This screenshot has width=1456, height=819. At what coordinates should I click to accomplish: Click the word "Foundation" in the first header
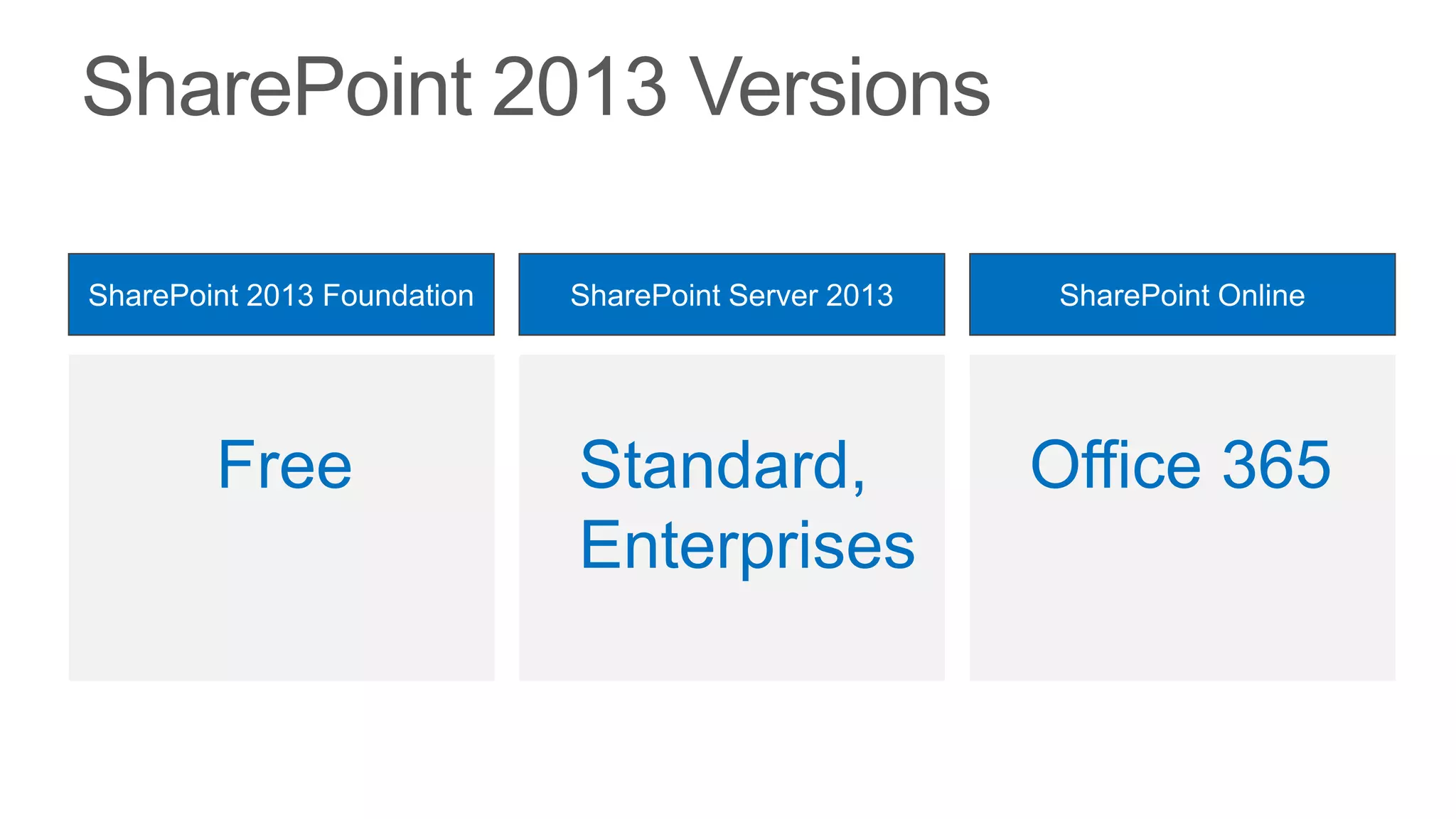point(397,296)
